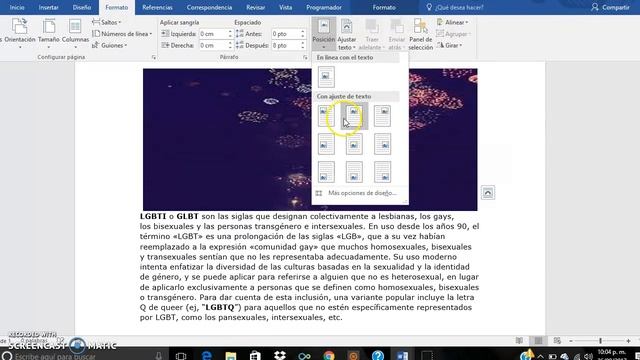Expand the Alinear dropdown
Image resolution: width=640 pixels, height=360 pixels.
[x=453, y=22]
